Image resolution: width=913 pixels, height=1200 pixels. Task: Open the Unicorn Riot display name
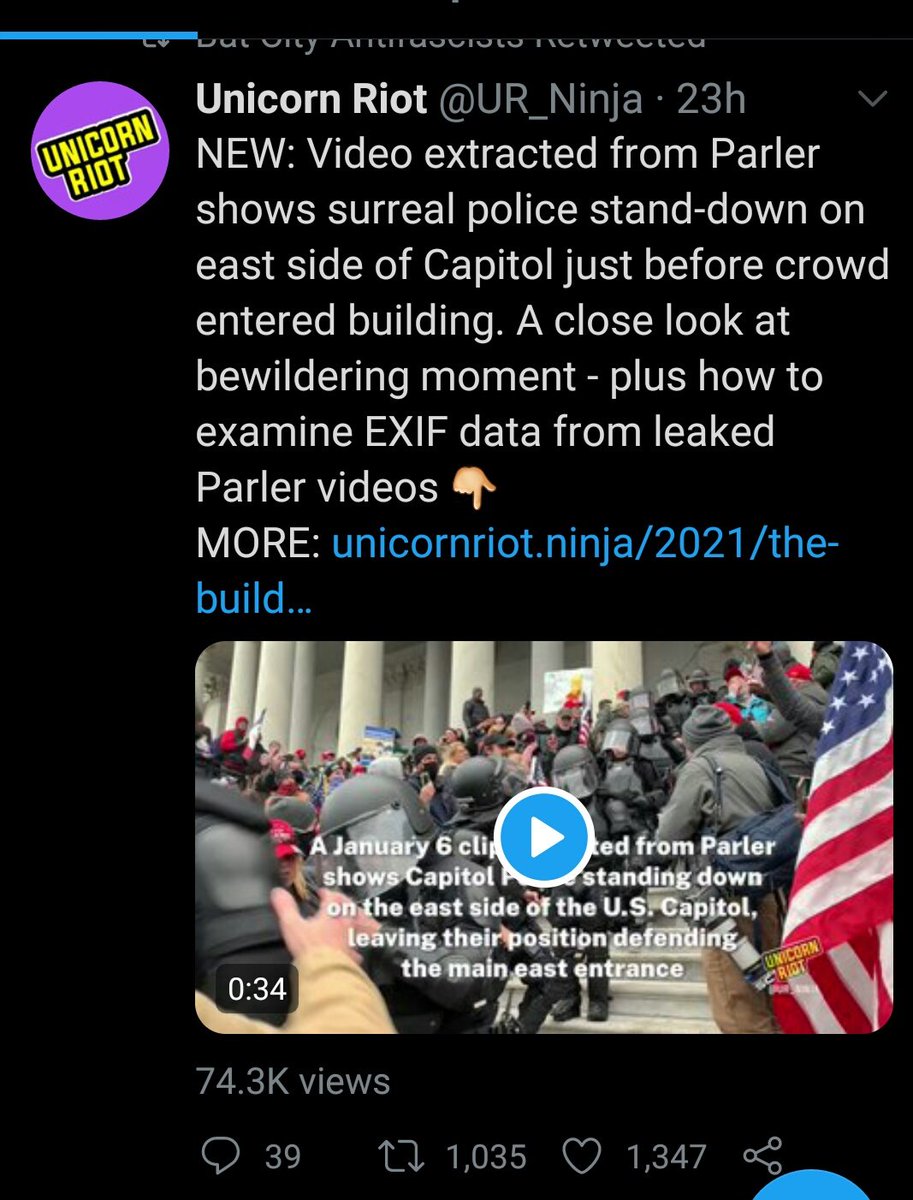[312, 99]
